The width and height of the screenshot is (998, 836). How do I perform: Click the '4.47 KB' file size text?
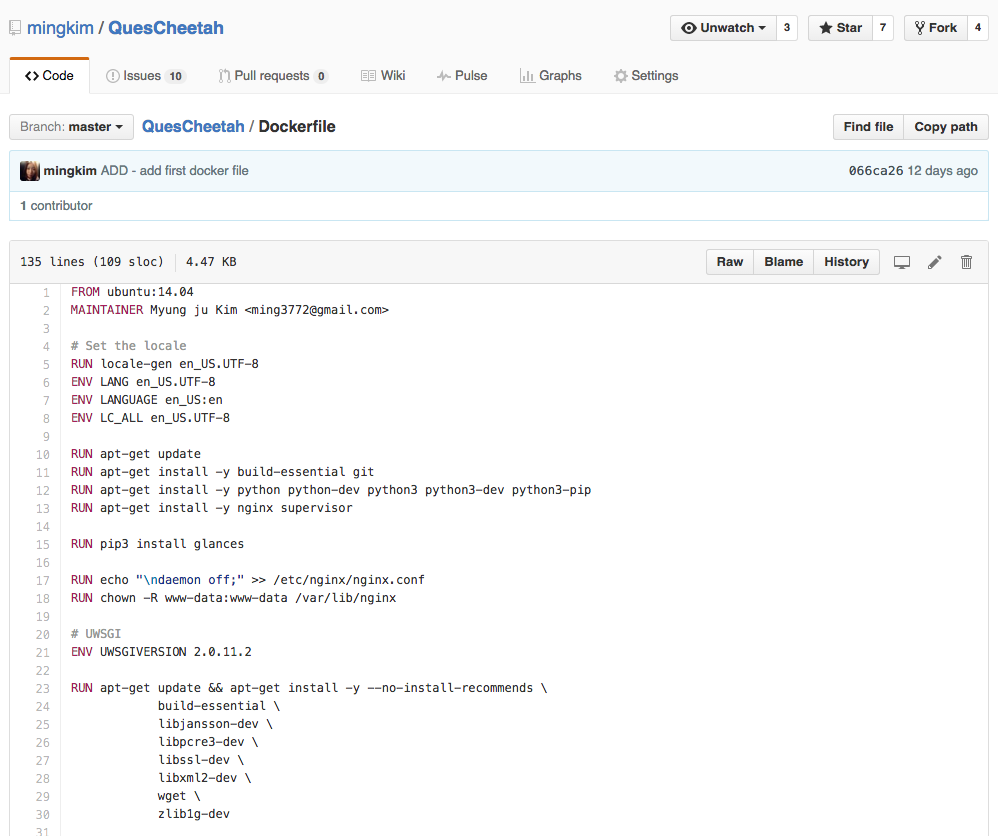click(x=211, y=262)
